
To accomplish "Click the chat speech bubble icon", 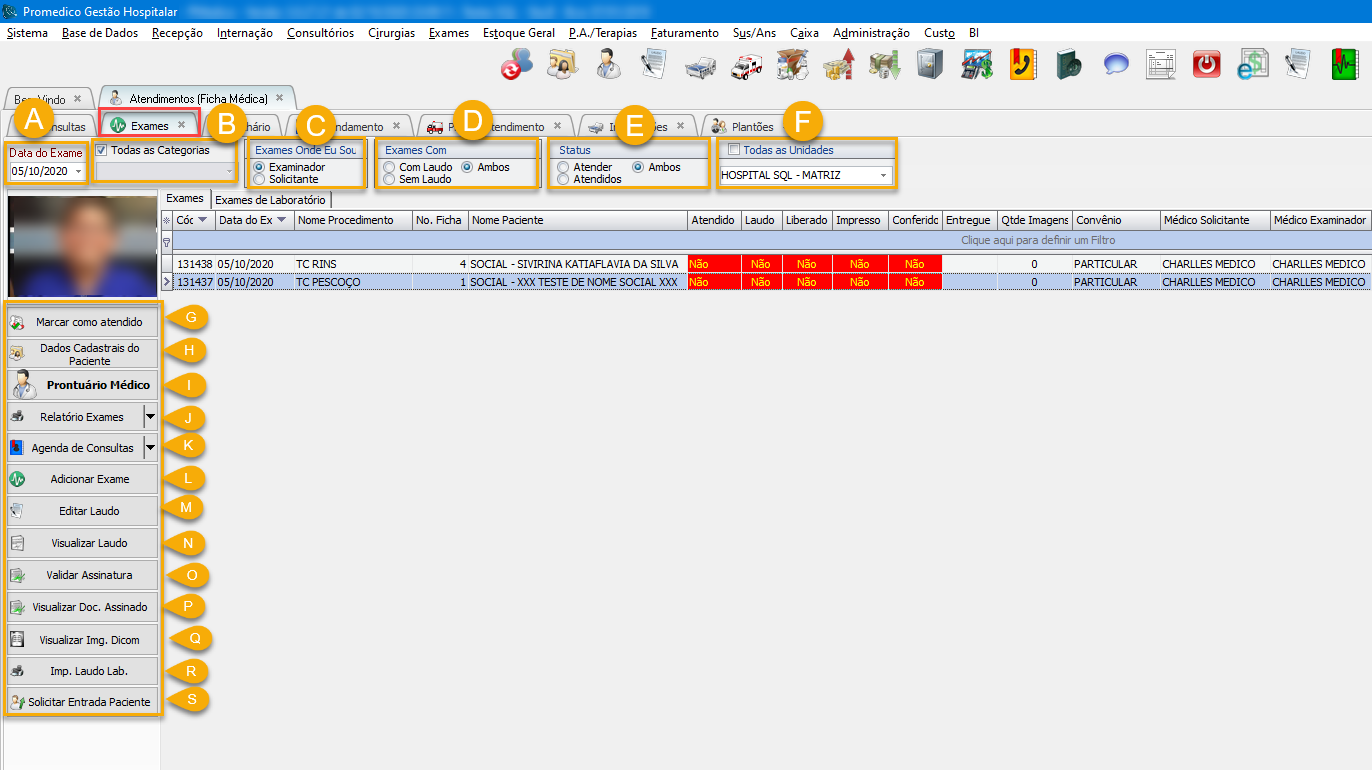I will pyautogui.click(x=1116, y=66).
